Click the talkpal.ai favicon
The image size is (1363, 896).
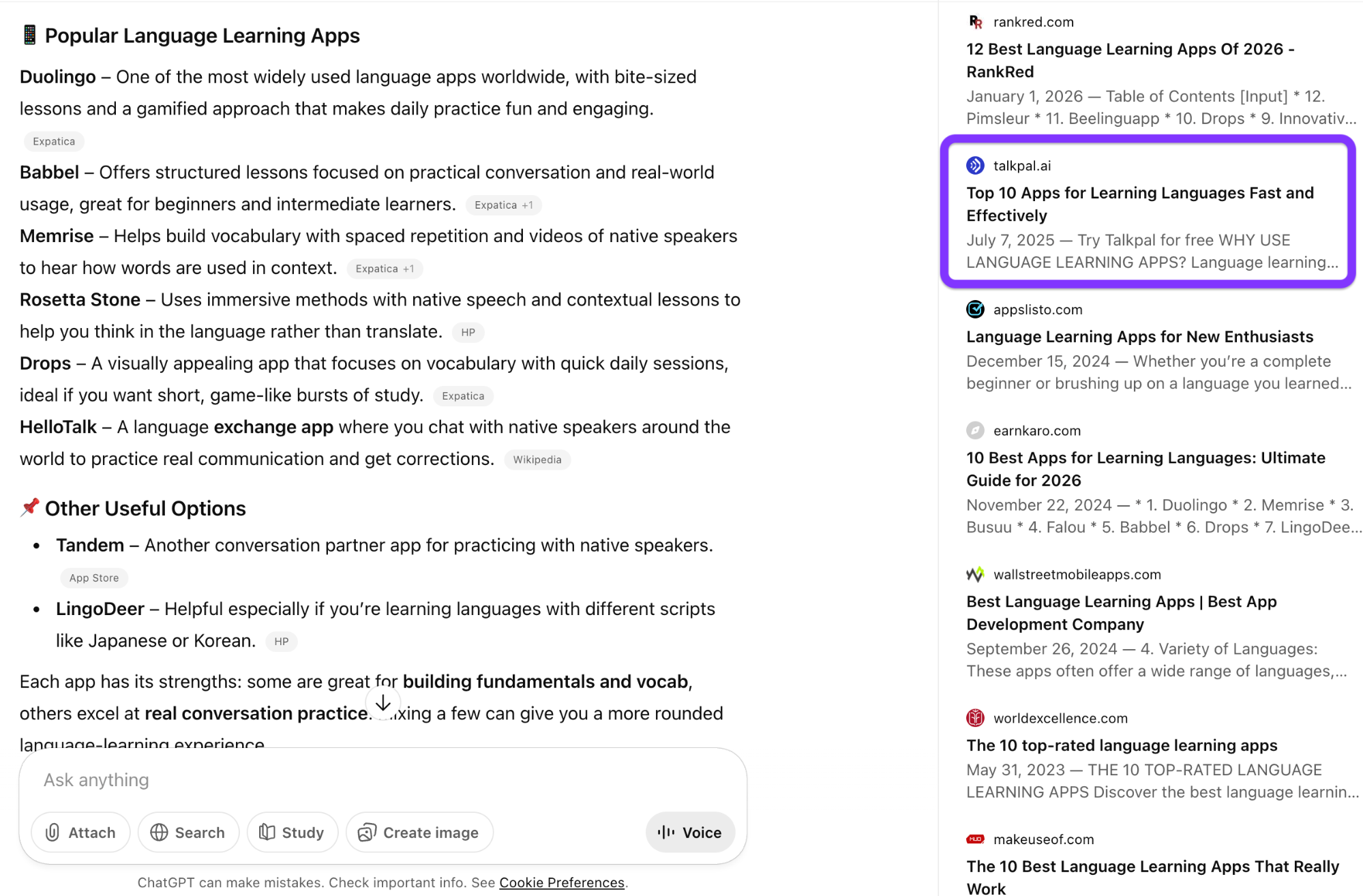(975, 166)
